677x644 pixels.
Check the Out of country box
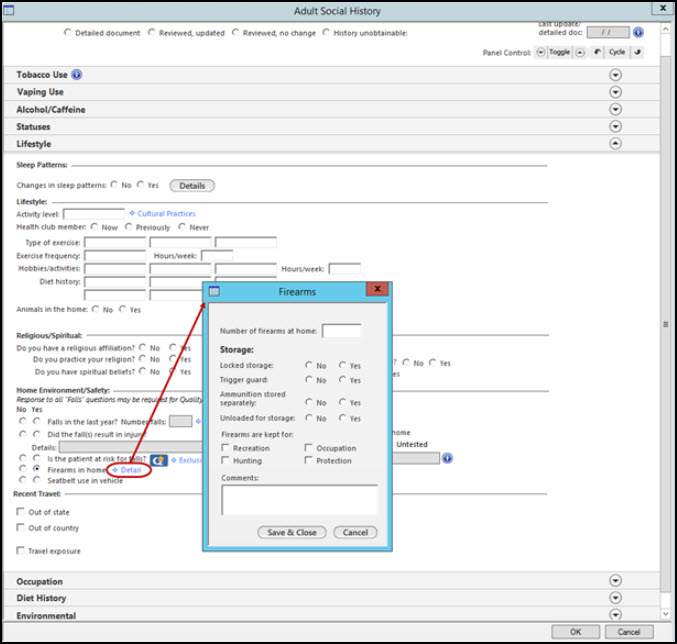pyautogui.click(x=20, y=527)
